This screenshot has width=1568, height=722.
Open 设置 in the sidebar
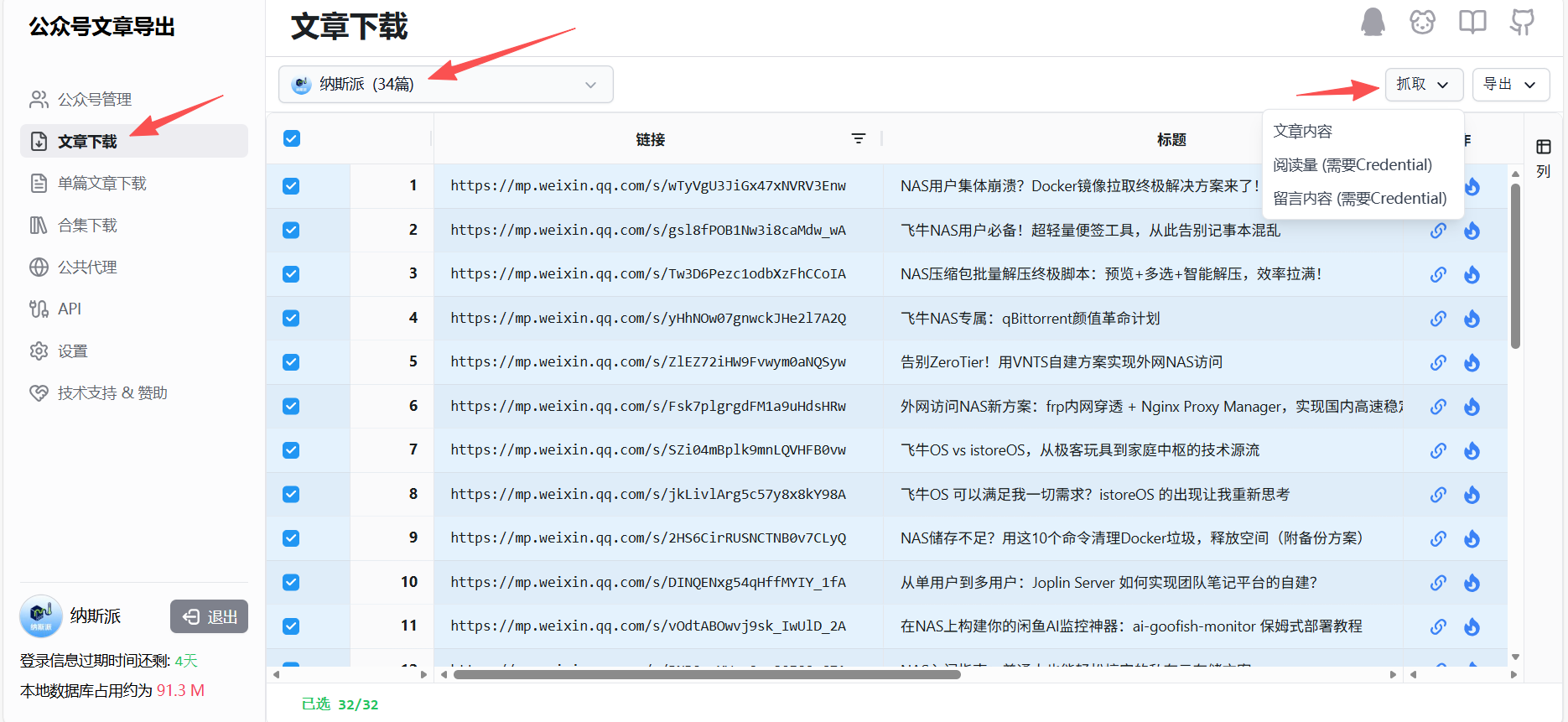134,351
